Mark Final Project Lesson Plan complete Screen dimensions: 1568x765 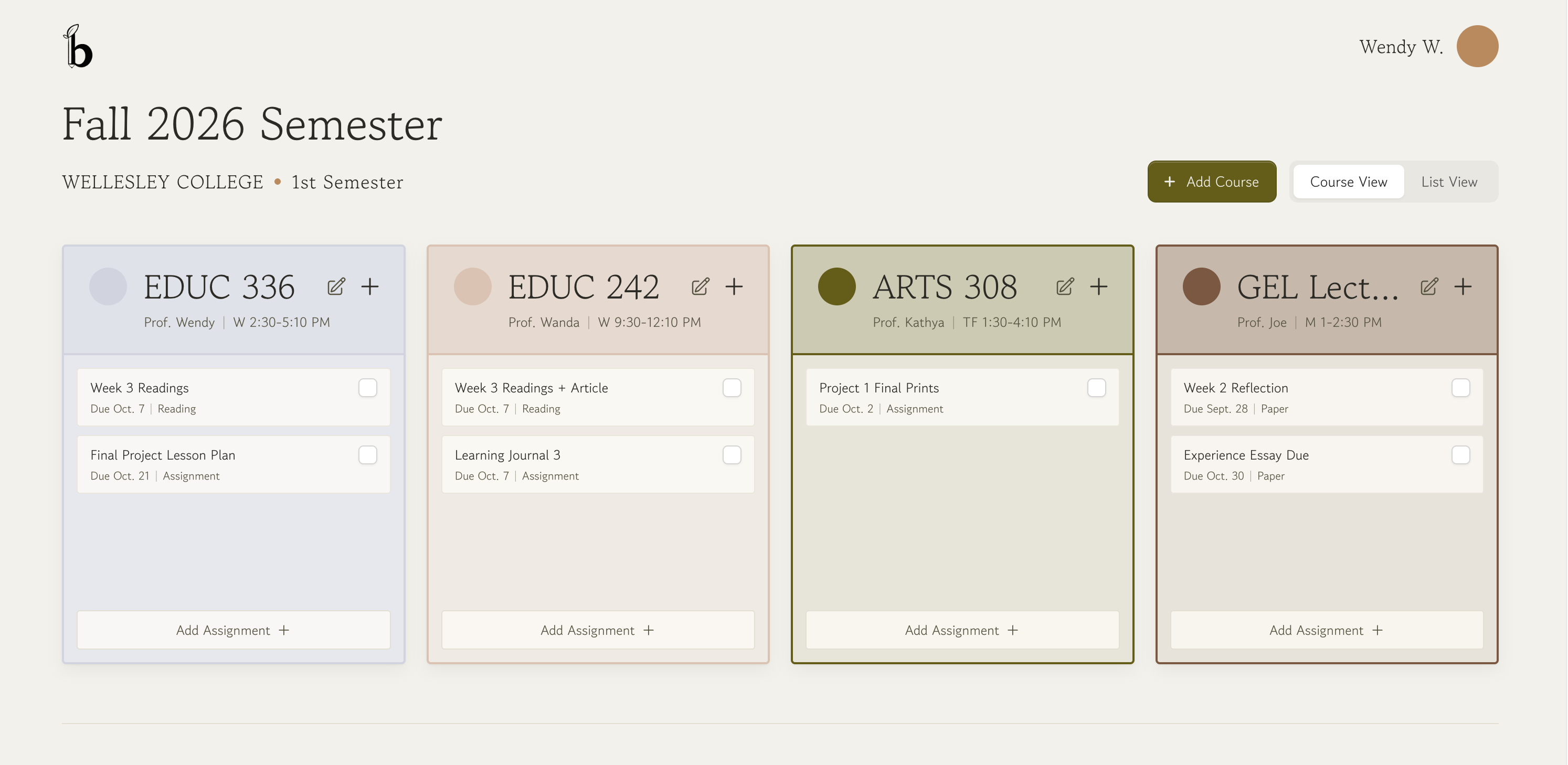pos(368,454)
